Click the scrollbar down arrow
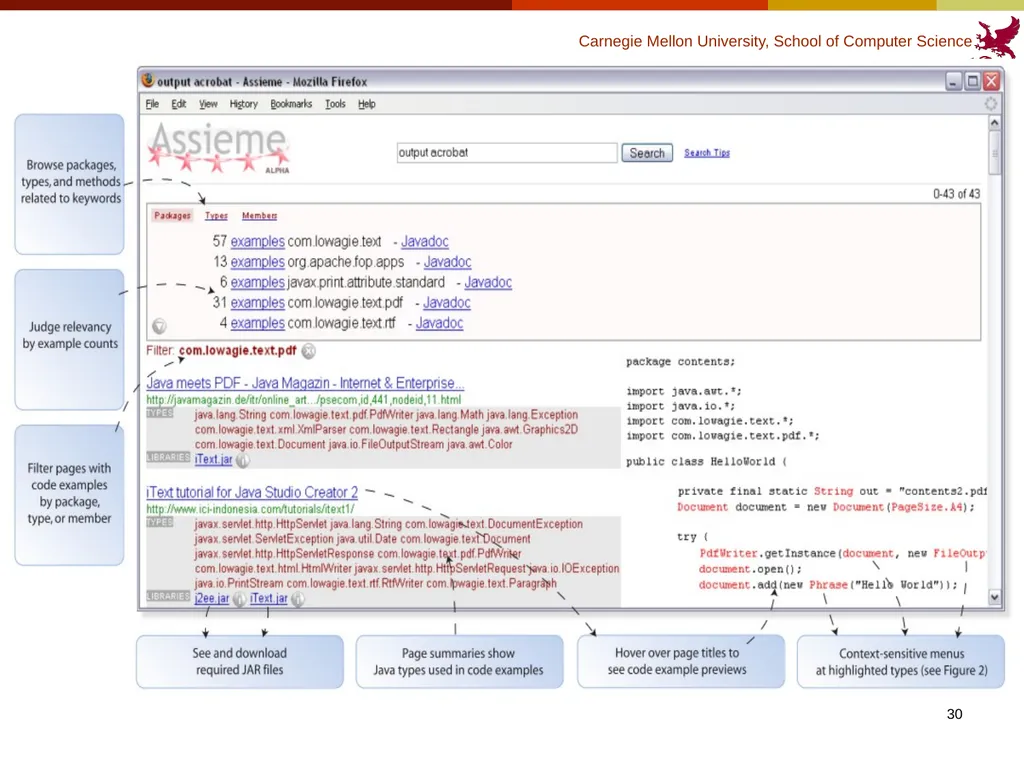Screen dimensions: 1024x768 coord(995,597)
